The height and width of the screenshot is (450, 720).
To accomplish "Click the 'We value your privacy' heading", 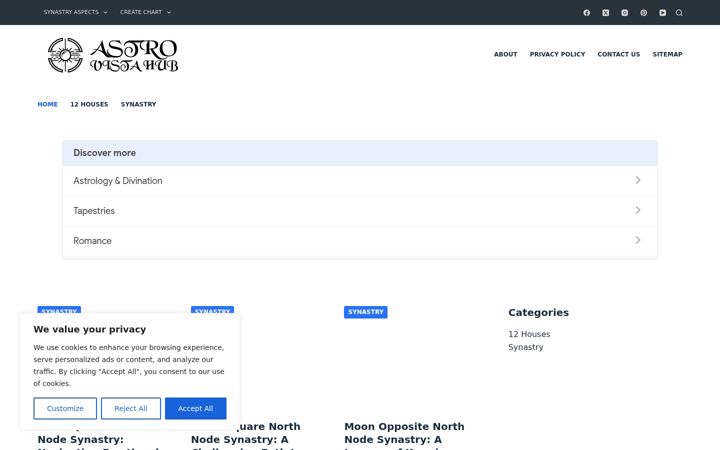I will tap(90, 329).
